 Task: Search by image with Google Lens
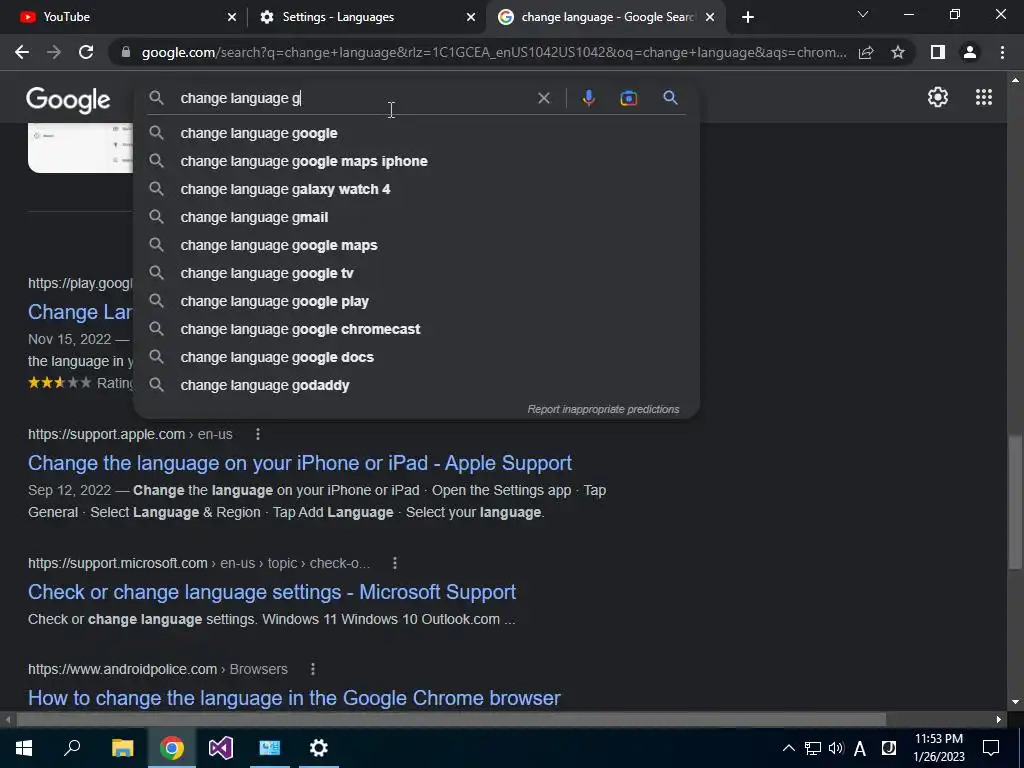click(x=628, y=98)
